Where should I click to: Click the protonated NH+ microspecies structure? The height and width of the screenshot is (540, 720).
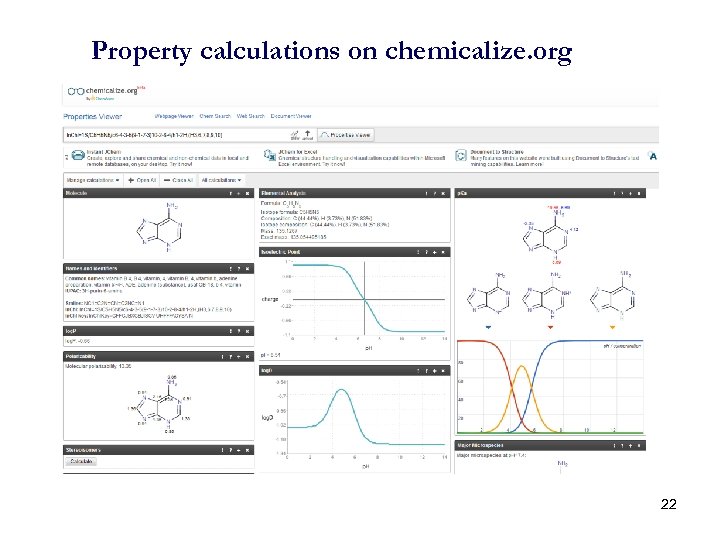tap(546, 296)
